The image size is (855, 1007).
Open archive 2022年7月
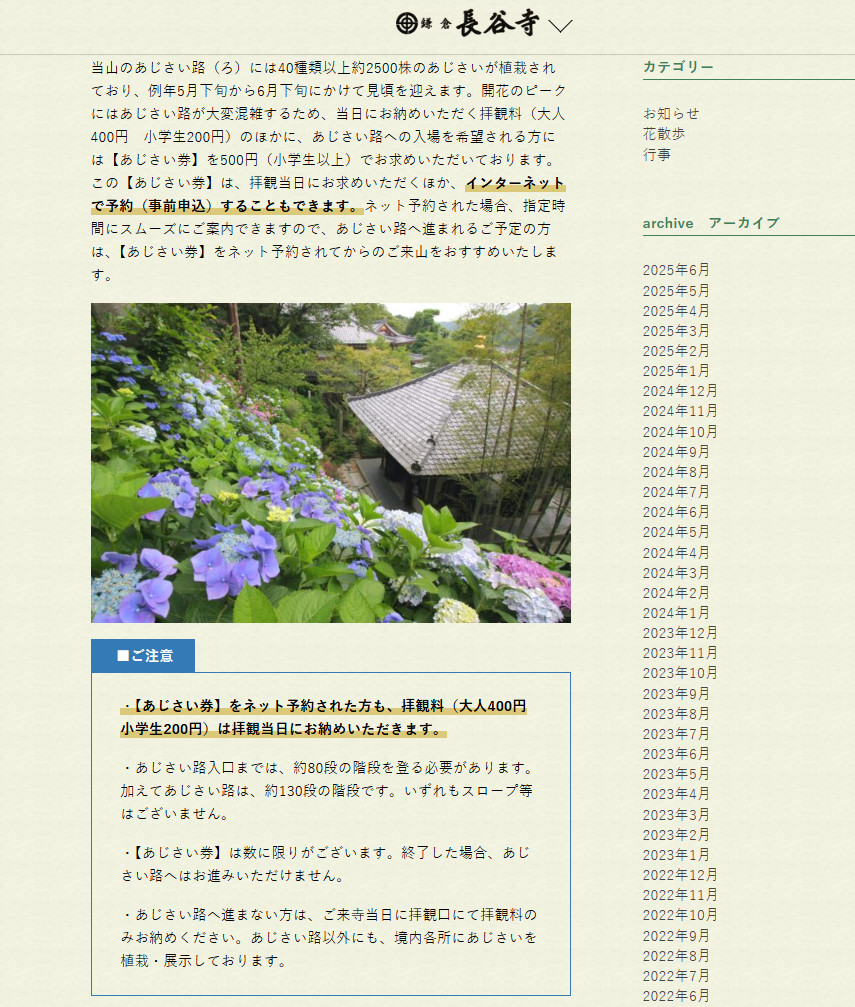pos(676,976)
